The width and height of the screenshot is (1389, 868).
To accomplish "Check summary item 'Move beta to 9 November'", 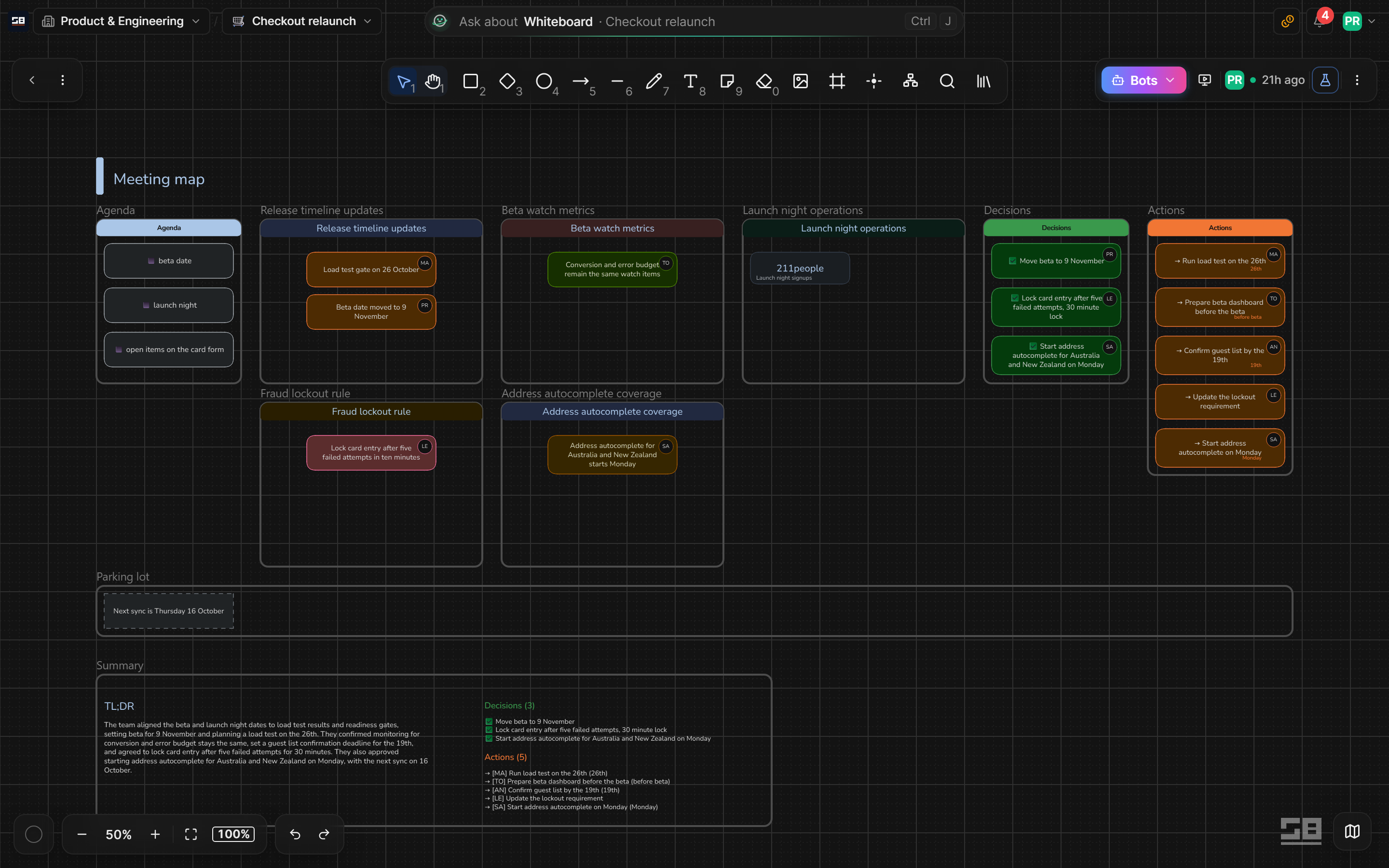I will [x=489, y=721].
